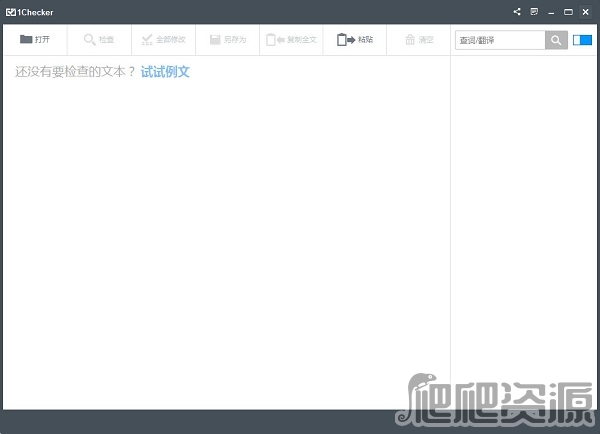Click the 检查 (Check) magnifier icon

90,40
